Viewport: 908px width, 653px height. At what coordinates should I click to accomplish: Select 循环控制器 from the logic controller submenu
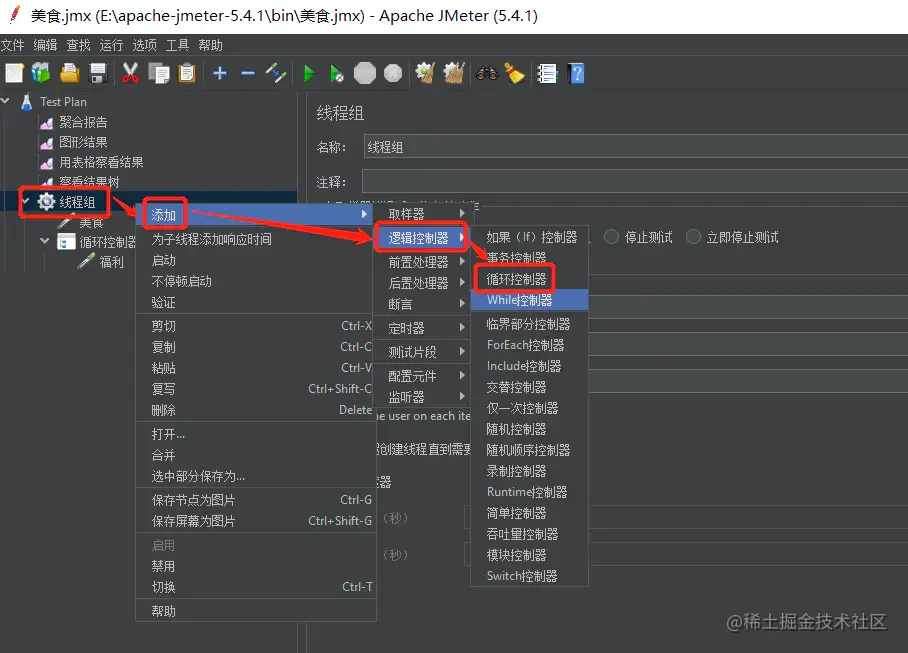click(x=529, y=279)
